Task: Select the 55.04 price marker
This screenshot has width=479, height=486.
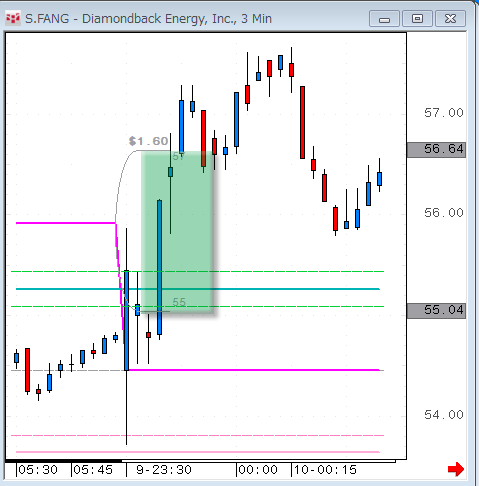Action: click(x=436, y=311)
